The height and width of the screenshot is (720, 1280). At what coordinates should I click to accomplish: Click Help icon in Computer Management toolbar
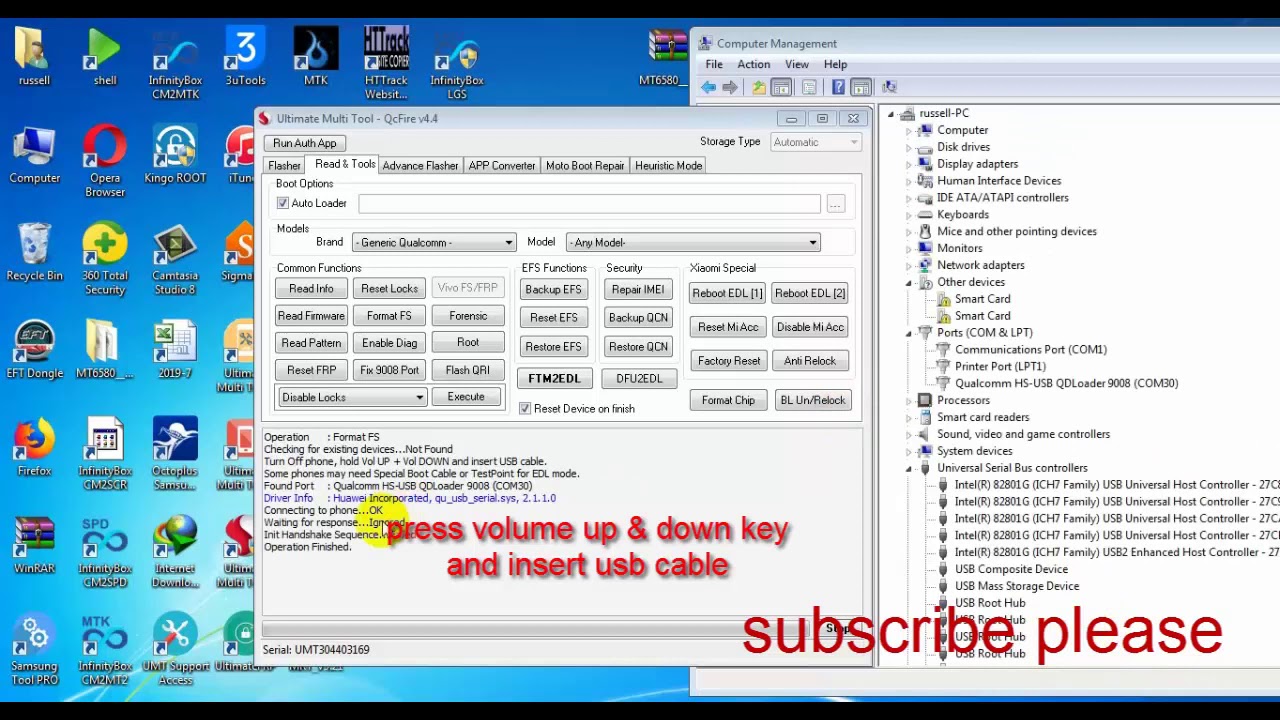(x=838, y=88)
